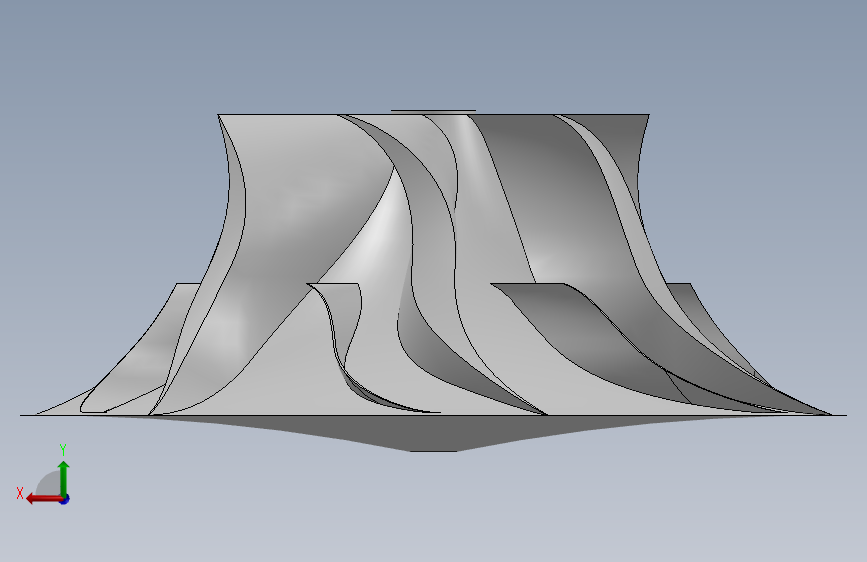Click the green Y axis arrow of the triad
Screen dimensions: 867x562
click(64, 478)
